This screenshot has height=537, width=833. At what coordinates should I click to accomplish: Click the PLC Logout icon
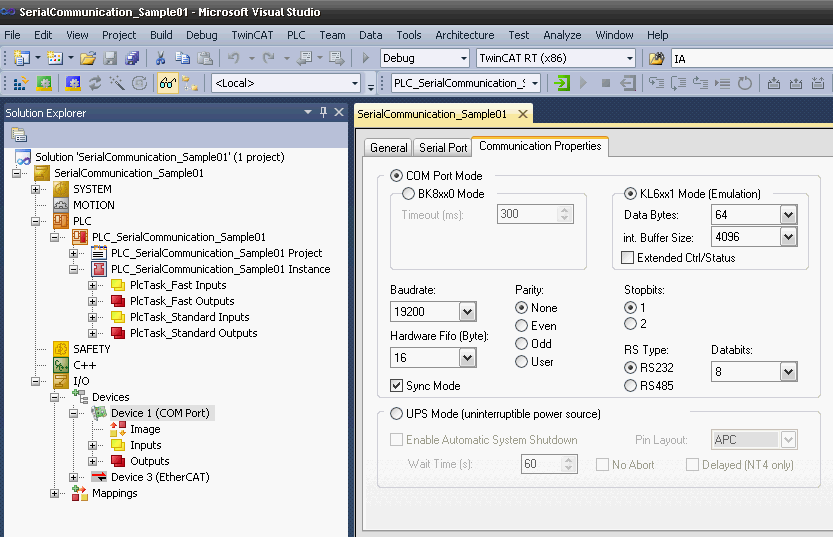tap(628, 83)
